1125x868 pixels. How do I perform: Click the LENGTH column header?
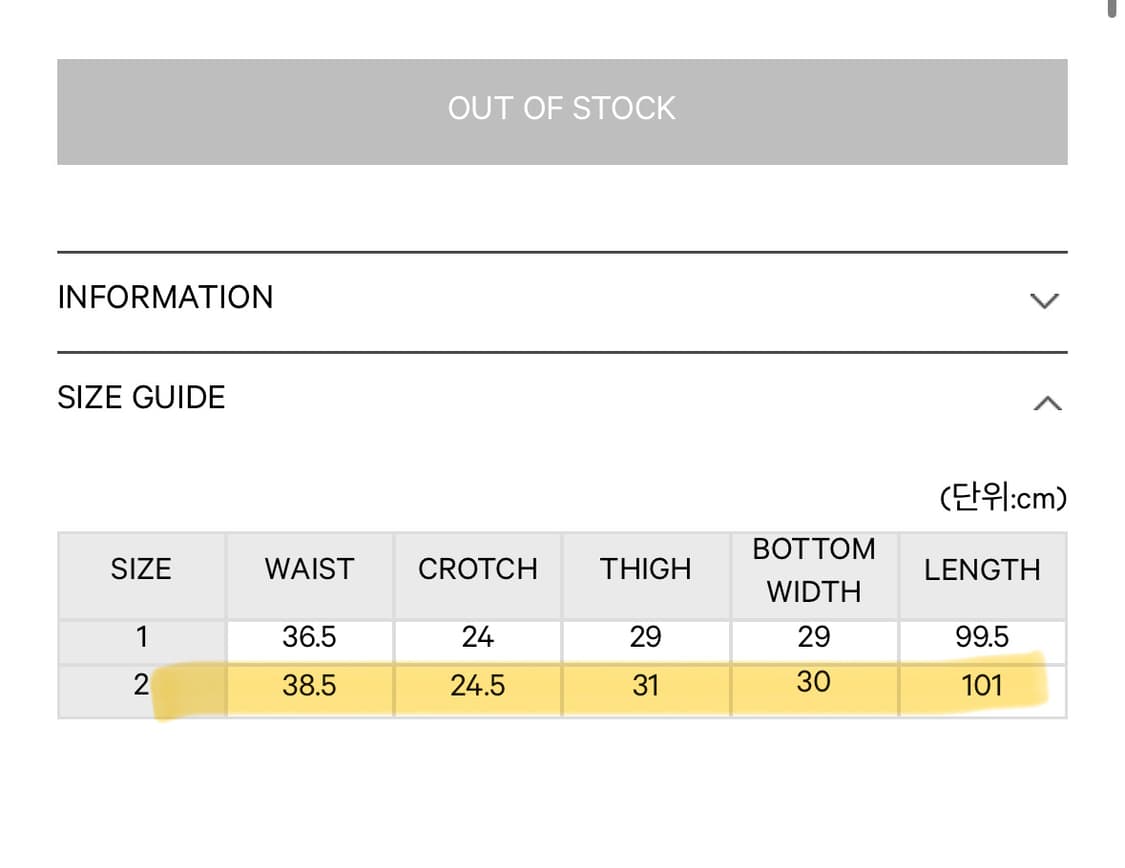[x=981, y=570]
